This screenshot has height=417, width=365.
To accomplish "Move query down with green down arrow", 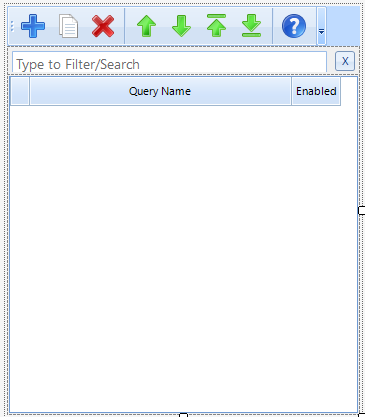I will pos(181,26).
